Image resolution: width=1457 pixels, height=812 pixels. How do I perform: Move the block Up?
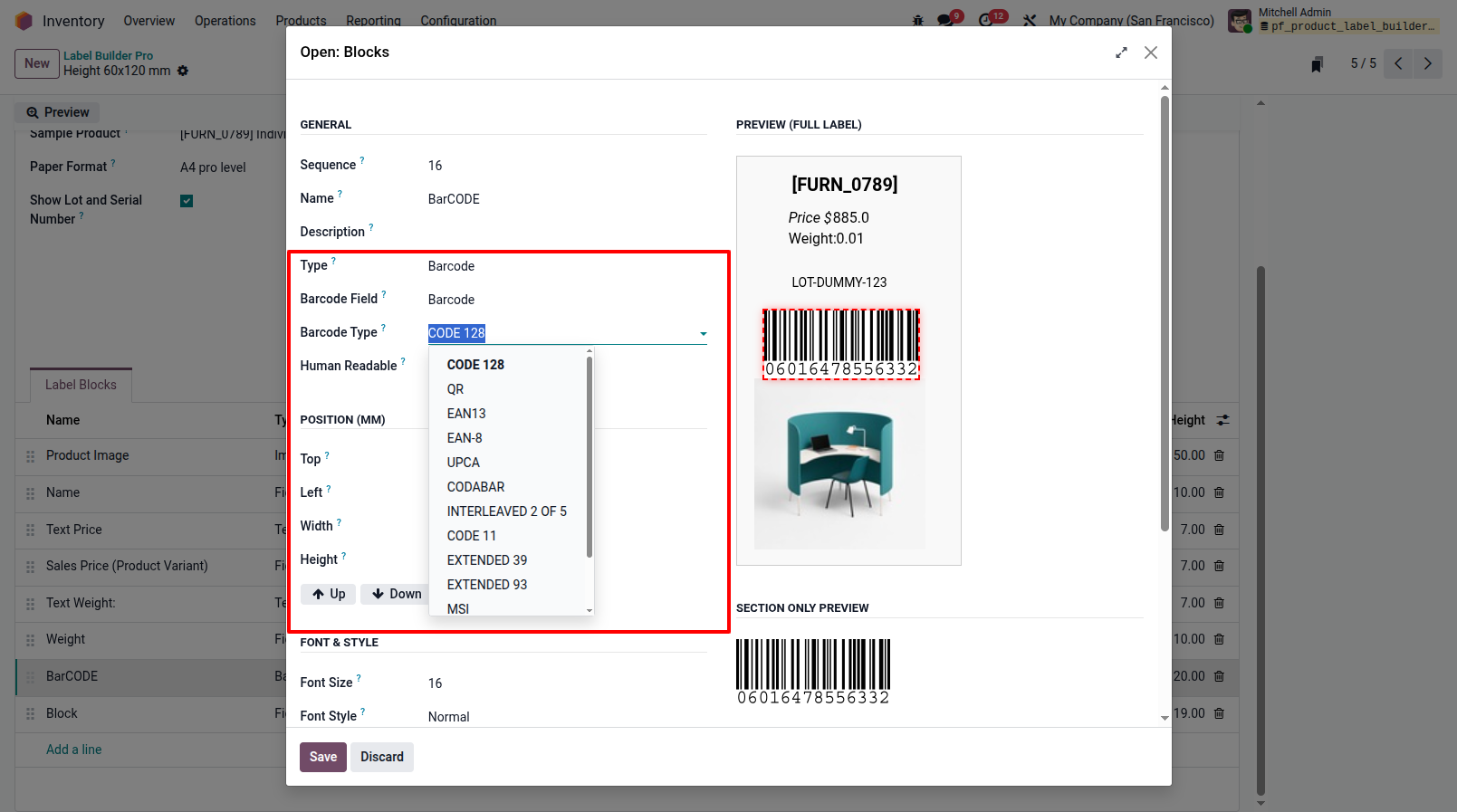(328, 594)
